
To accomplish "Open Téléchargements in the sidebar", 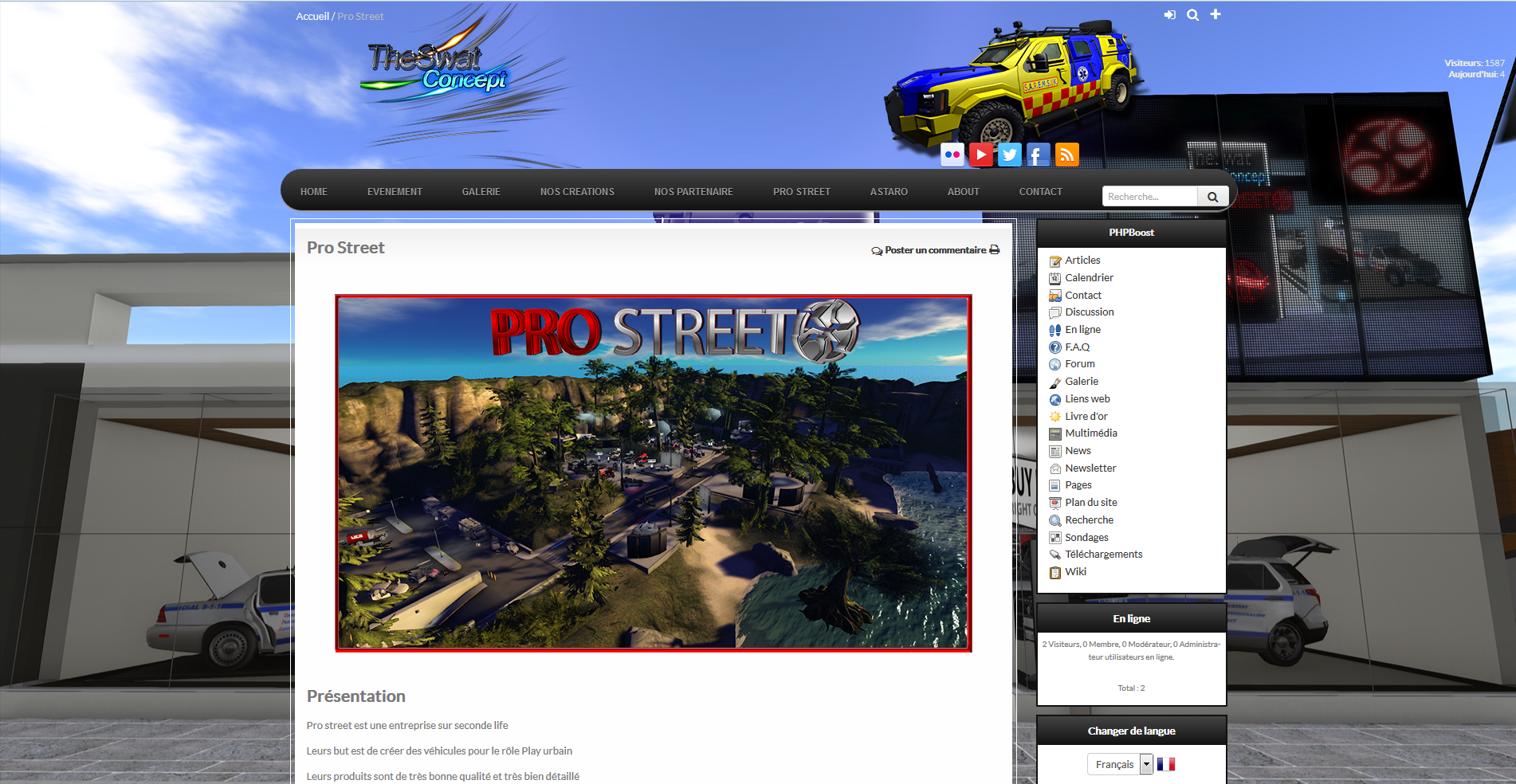I will pyautogui.click(x=1103, y=555).
